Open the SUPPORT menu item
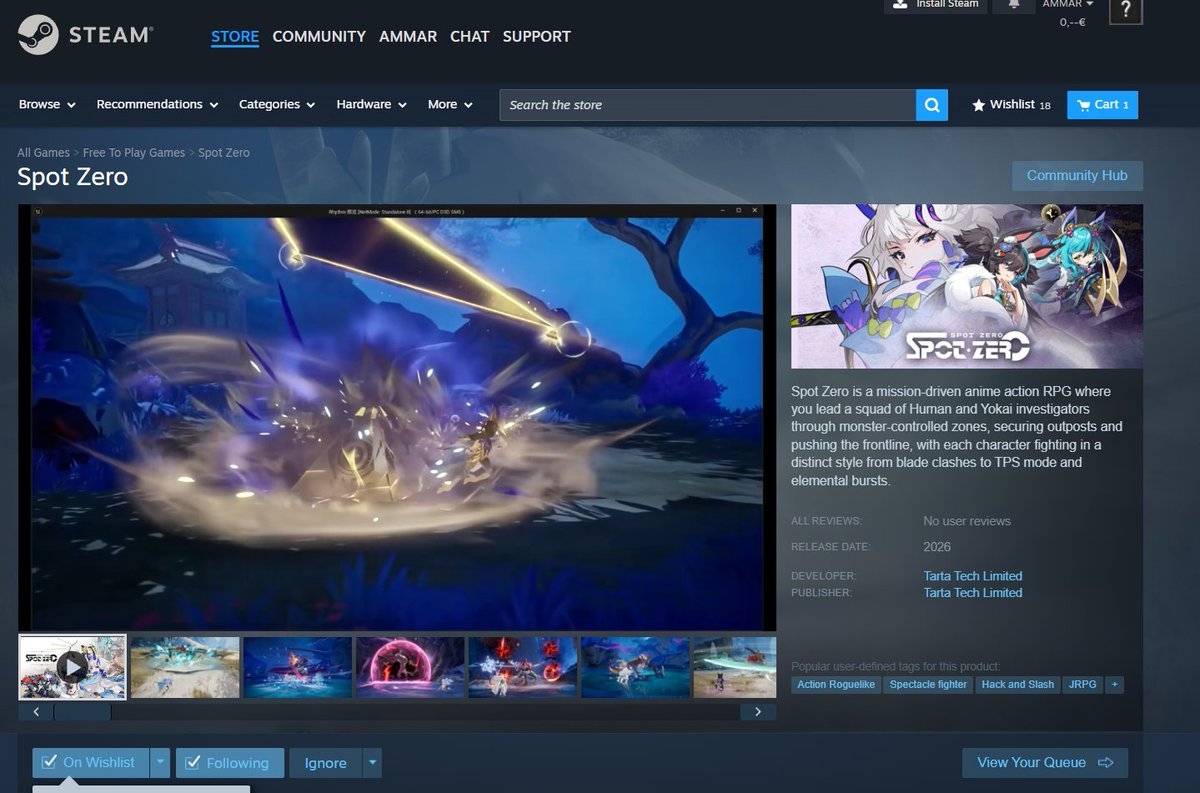This screenshot has width=1200, height=793. pos(537,36)
